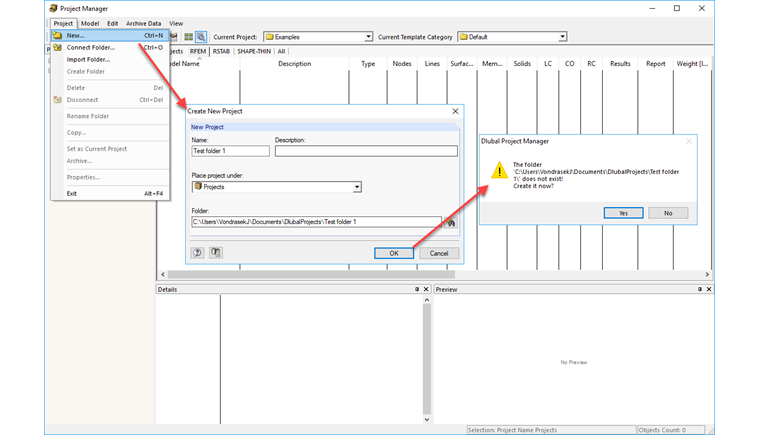760x435 pixels.
Task: Click the green tiles view icon in toolbar
Action: [189, 37]
